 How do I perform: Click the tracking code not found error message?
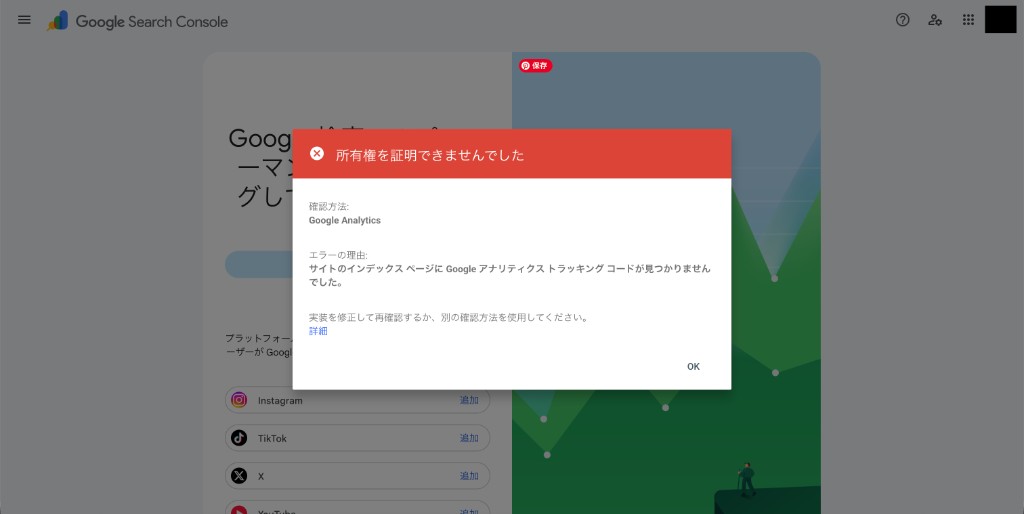[509, 276]
